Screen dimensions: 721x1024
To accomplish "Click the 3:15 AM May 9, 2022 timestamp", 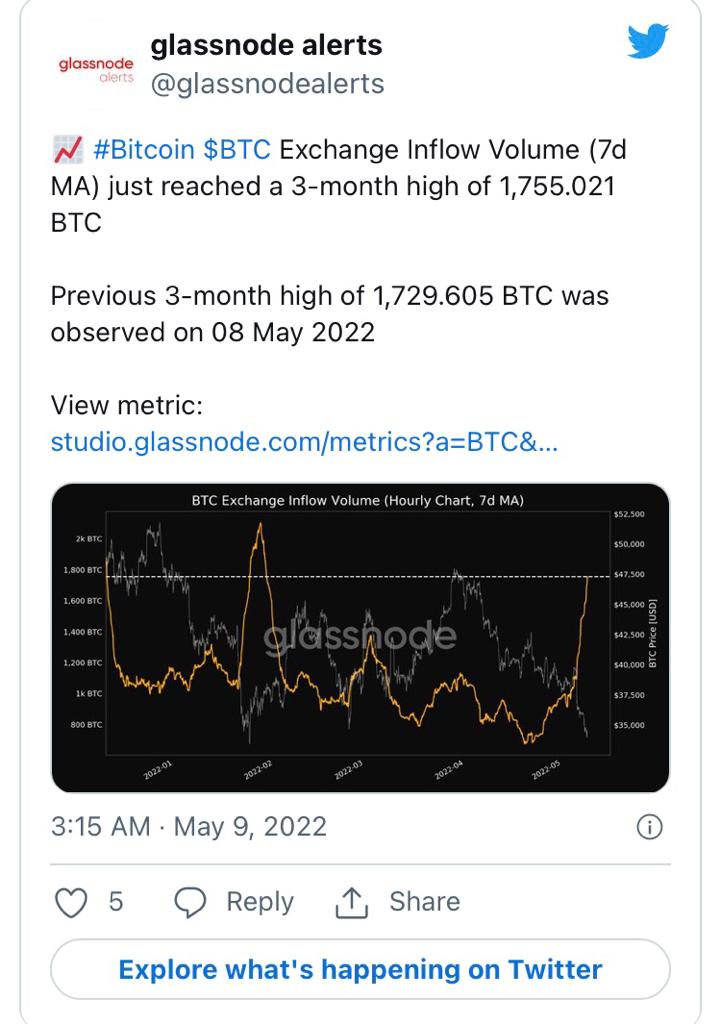I will coord(189,827).
